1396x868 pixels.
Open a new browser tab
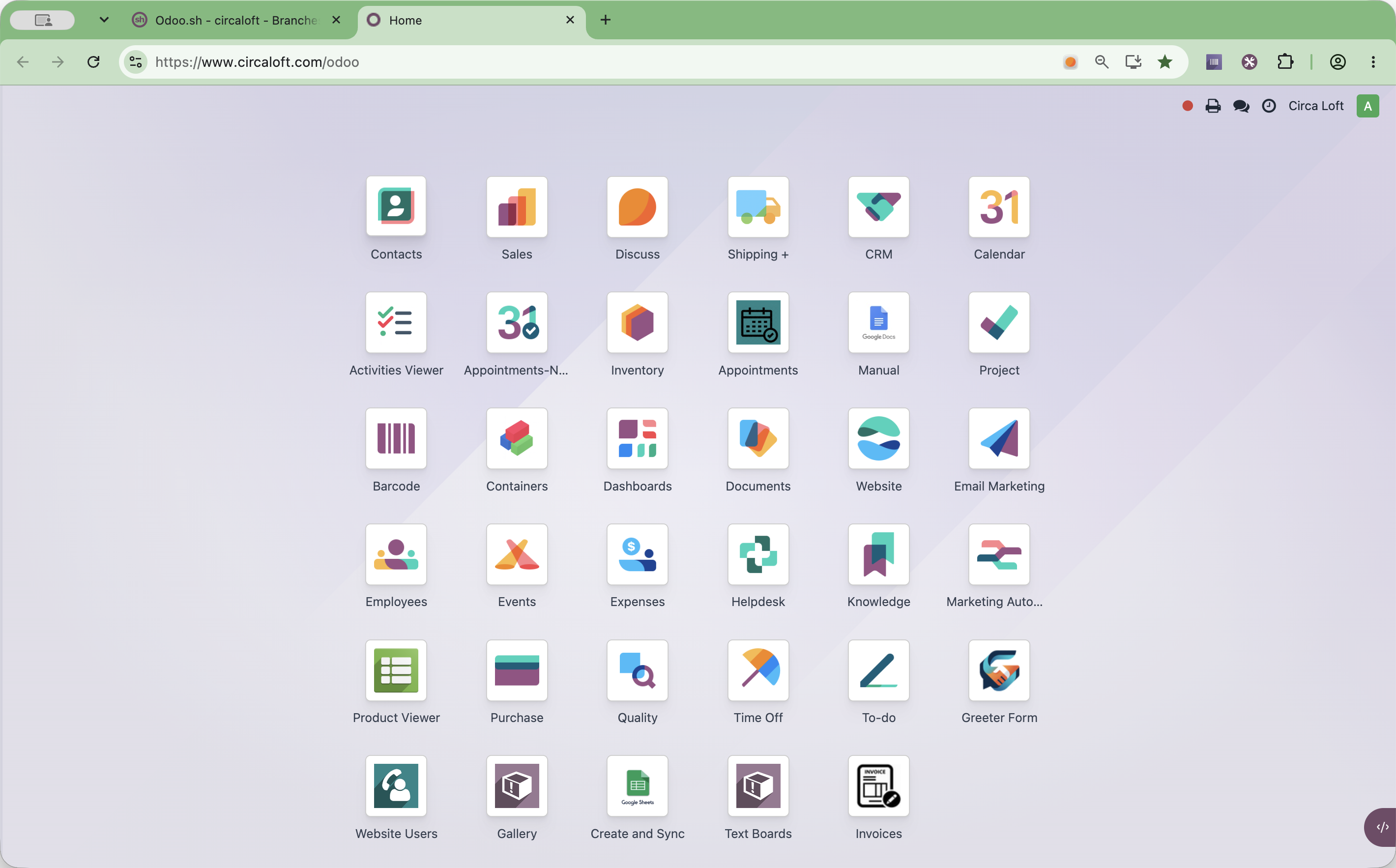click(x=605, y=20)
